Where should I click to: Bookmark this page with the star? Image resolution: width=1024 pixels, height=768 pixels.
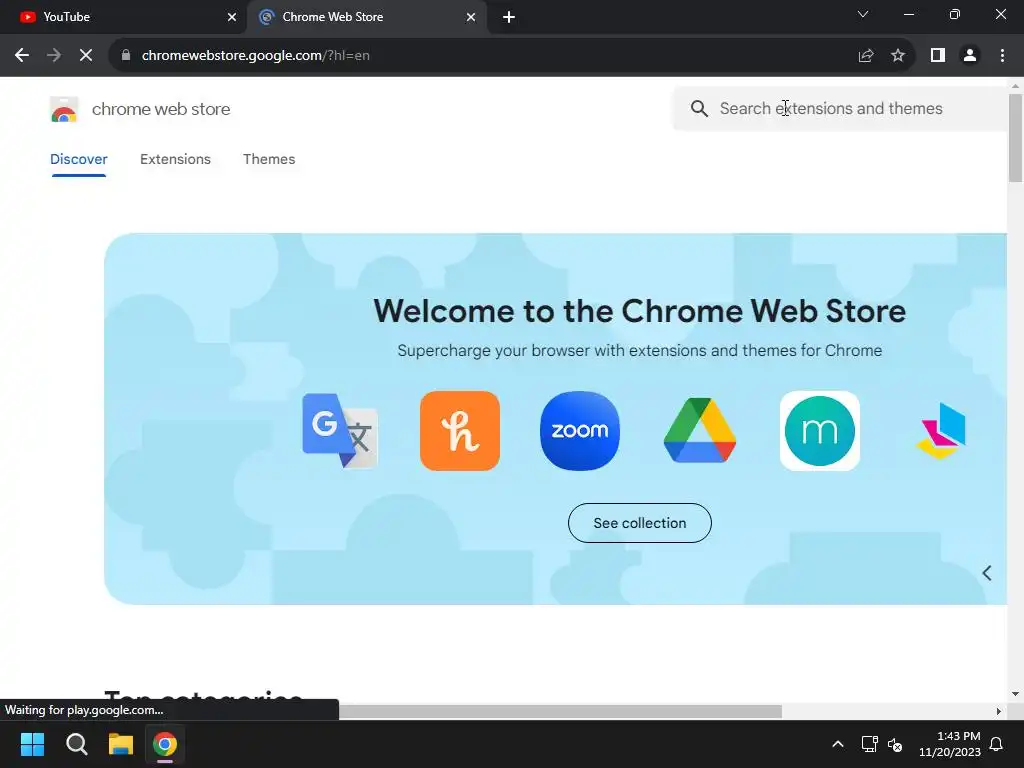tap(898, 56)
